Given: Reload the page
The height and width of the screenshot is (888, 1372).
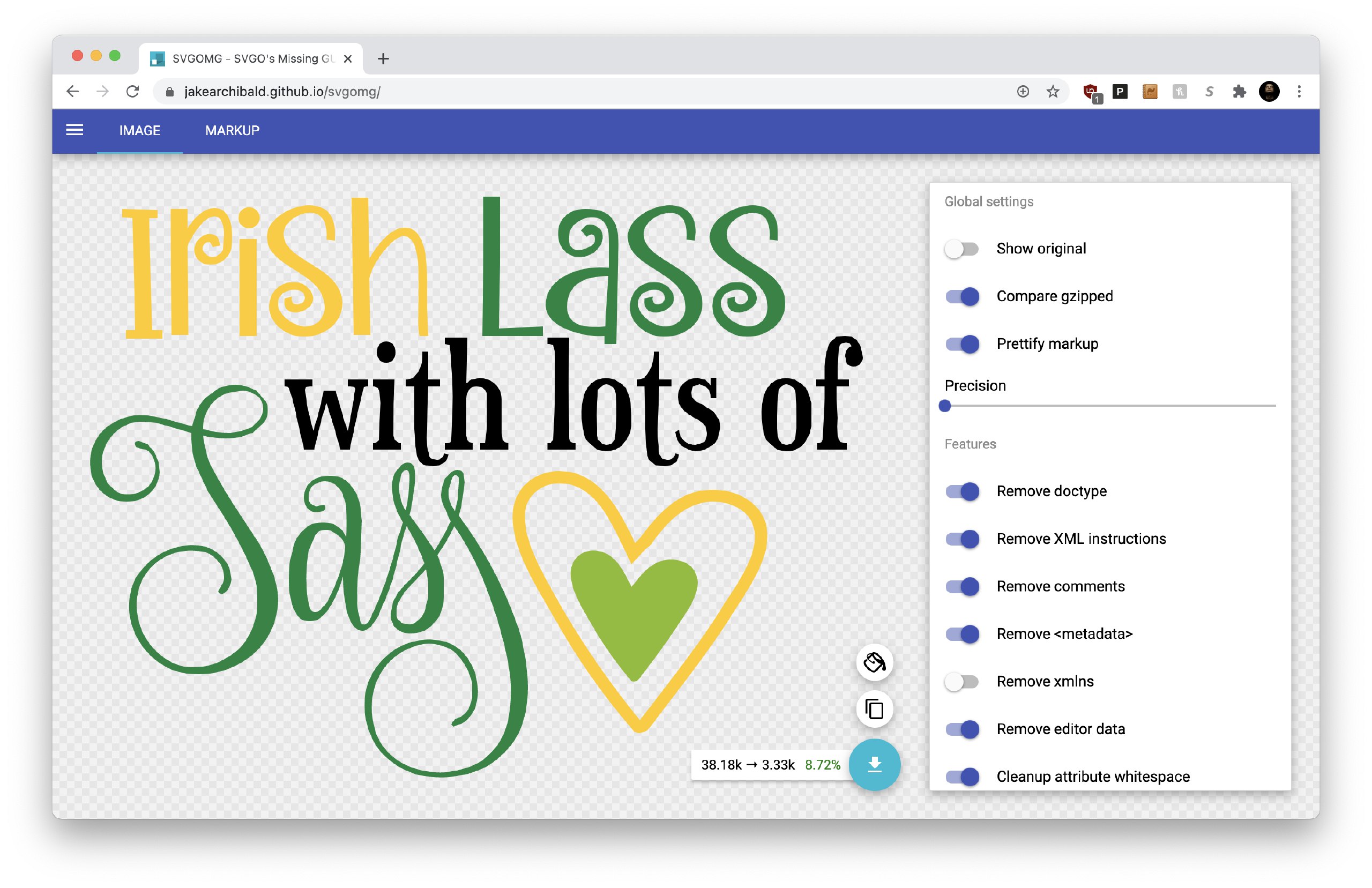Looking at the screenshot, I should coord(132,91).
